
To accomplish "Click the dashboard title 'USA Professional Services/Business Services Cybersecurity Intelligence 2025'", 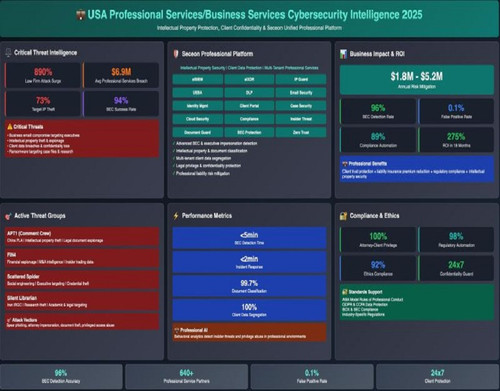I will pyautogui.click(x=255, y=15).
